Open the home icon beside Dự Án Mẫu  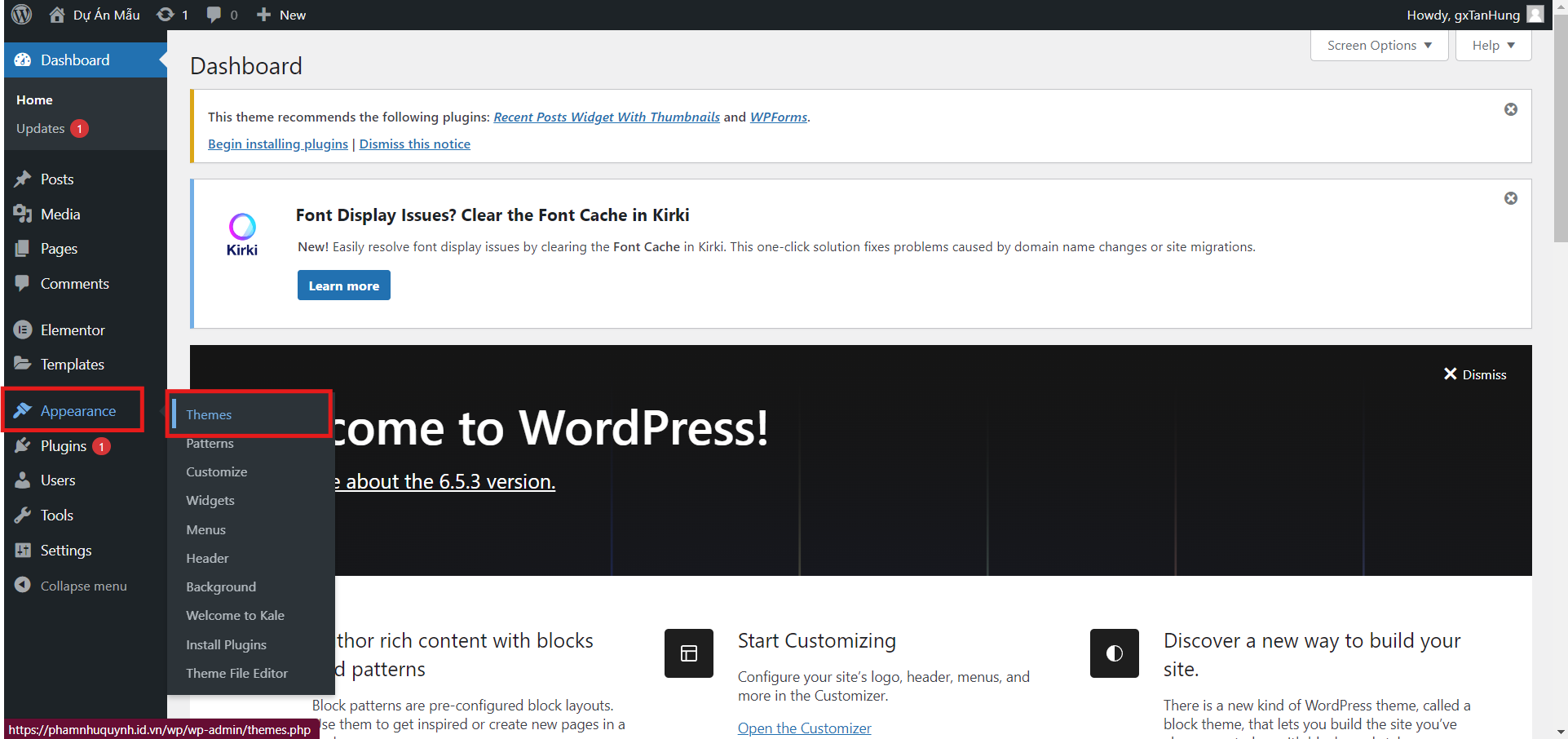pyautogui.click(x=57, y=15)
